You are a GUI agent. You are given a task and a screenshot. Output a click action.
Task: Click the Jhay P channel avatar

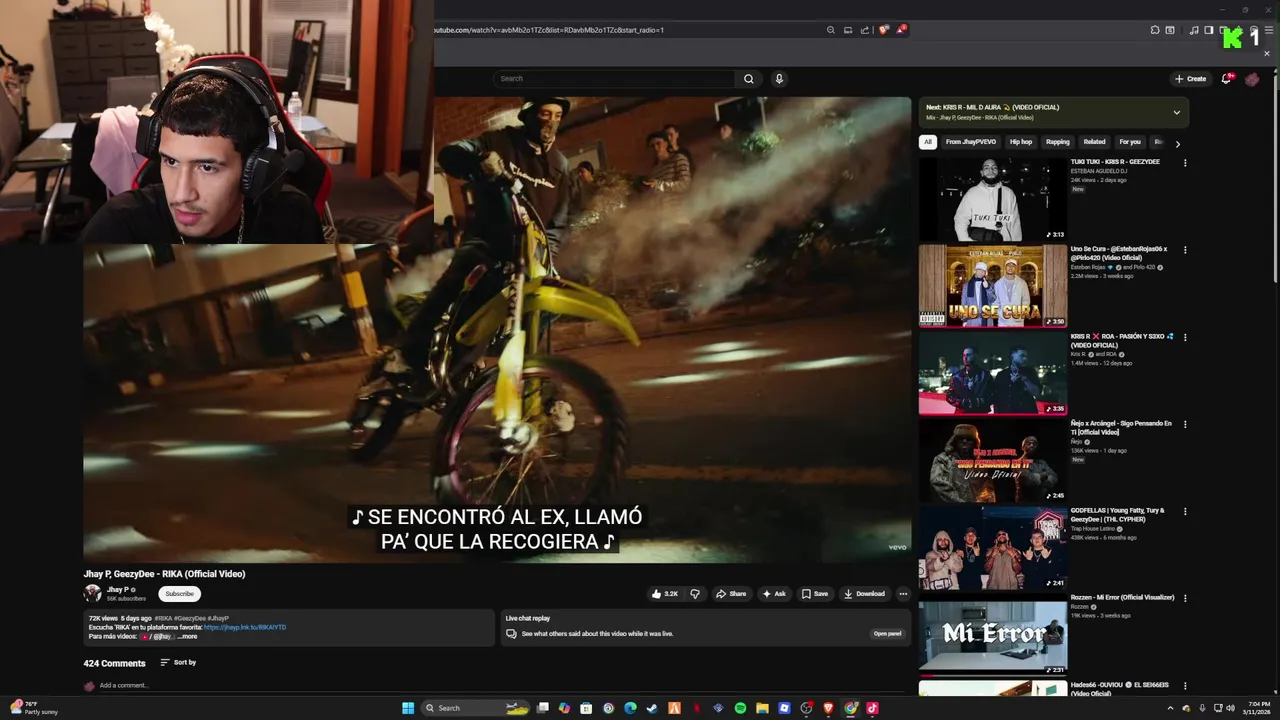tap(92, 593)
